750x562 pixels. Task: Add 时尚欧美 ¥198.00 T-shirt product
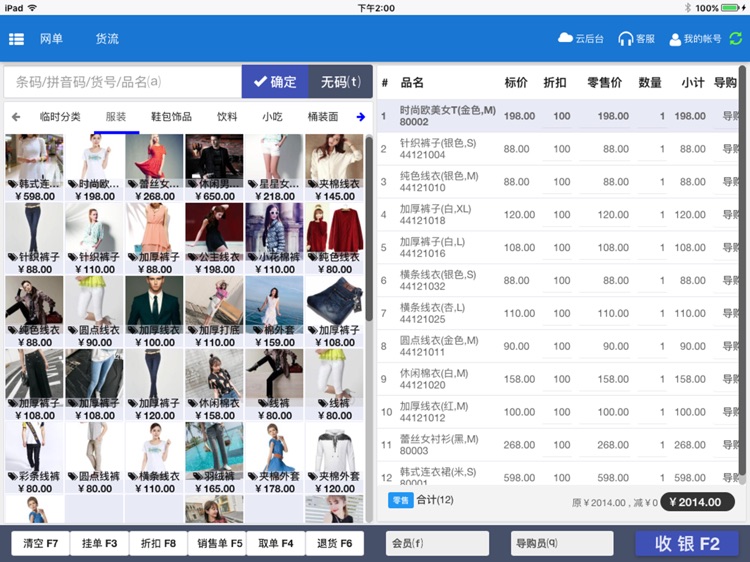tap(94, 167)
